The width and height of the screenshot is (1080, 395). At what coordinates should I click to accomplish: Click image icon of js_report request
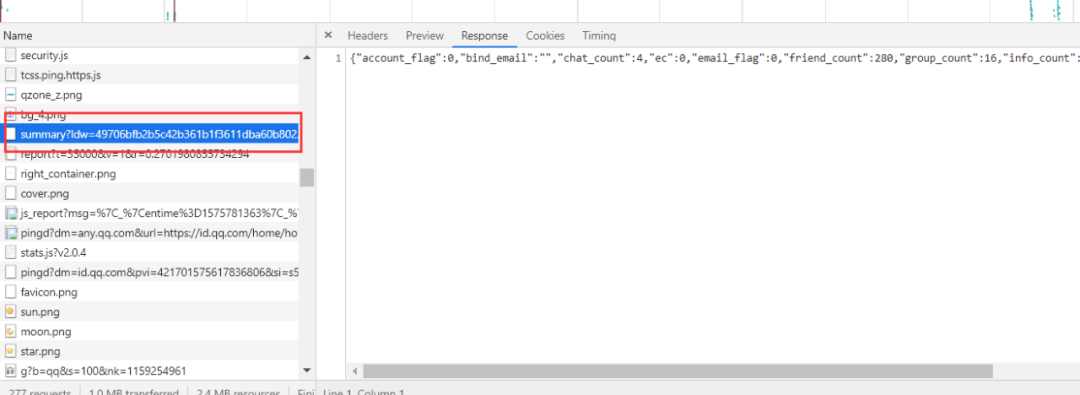(x=10, y=213)
